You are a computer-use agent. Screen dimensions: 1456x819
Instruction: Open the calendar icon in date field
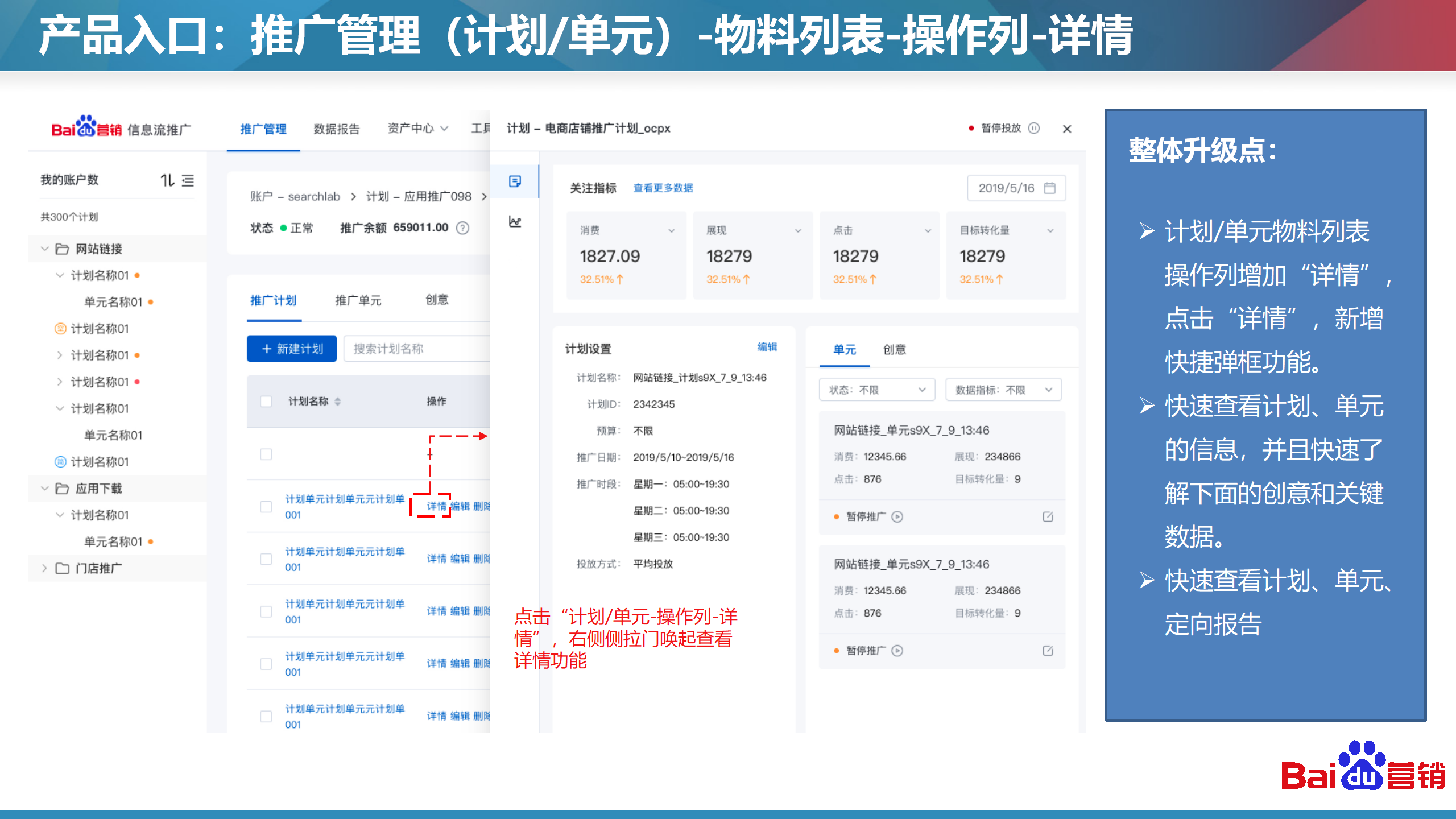click(x=1049, y=188)
